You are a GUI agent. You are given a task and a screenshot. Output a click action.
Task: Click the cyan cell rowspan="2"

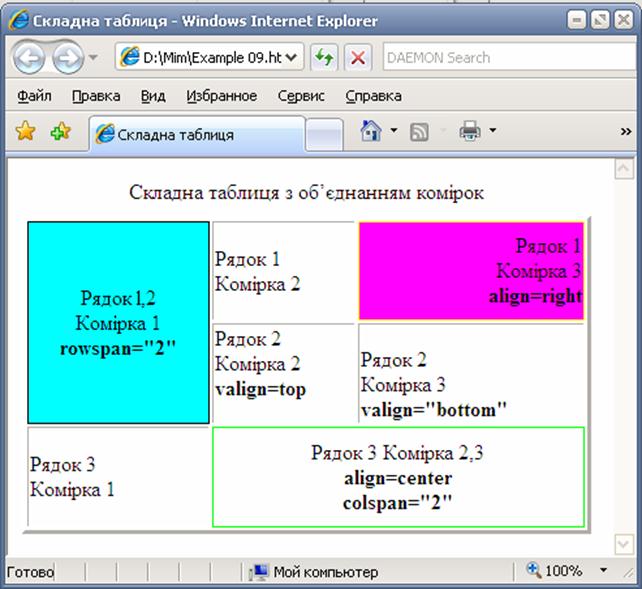(118, 323)
